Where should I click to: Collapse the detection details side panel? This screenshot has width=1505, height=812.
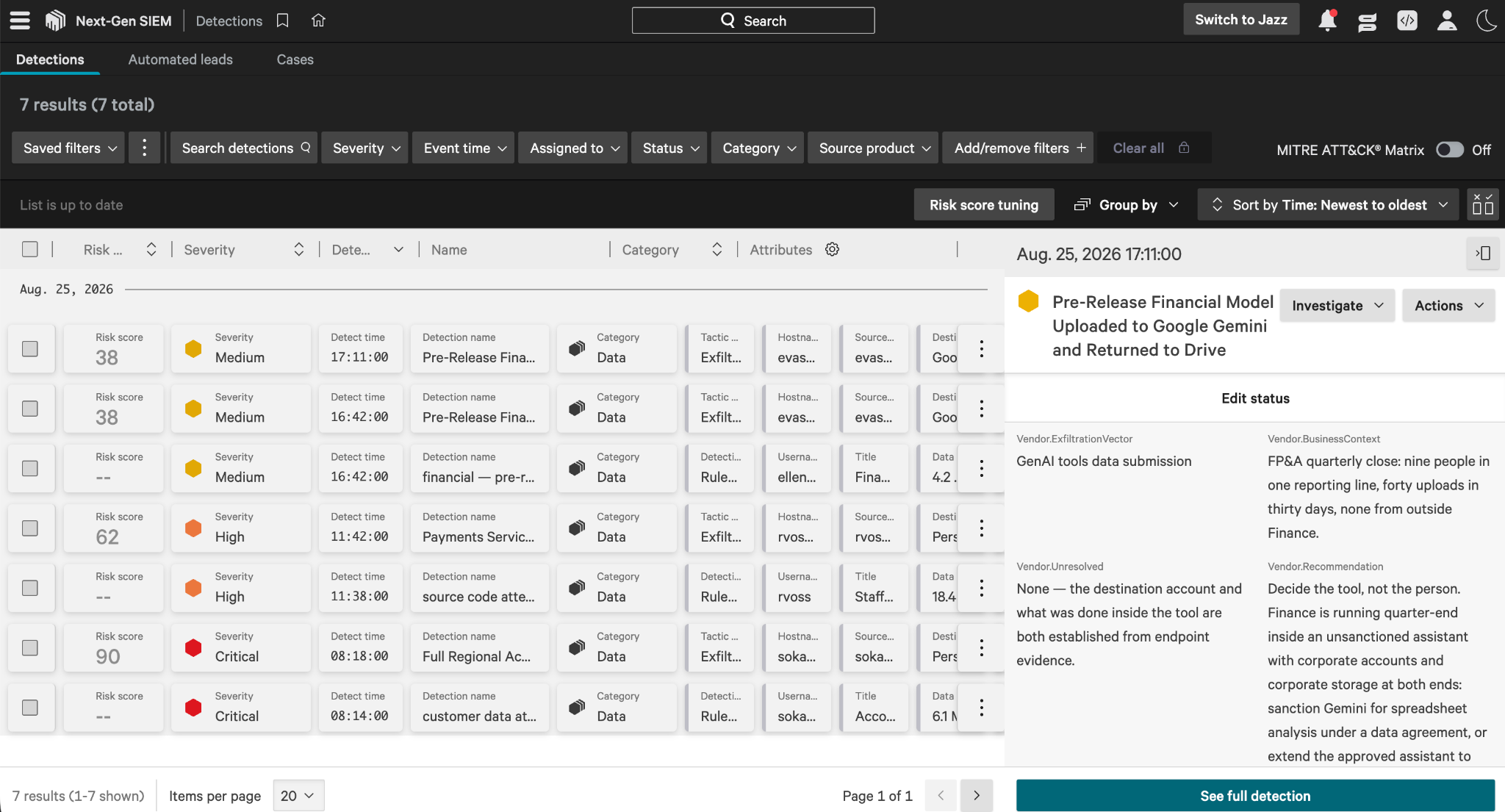[1483, 254]
